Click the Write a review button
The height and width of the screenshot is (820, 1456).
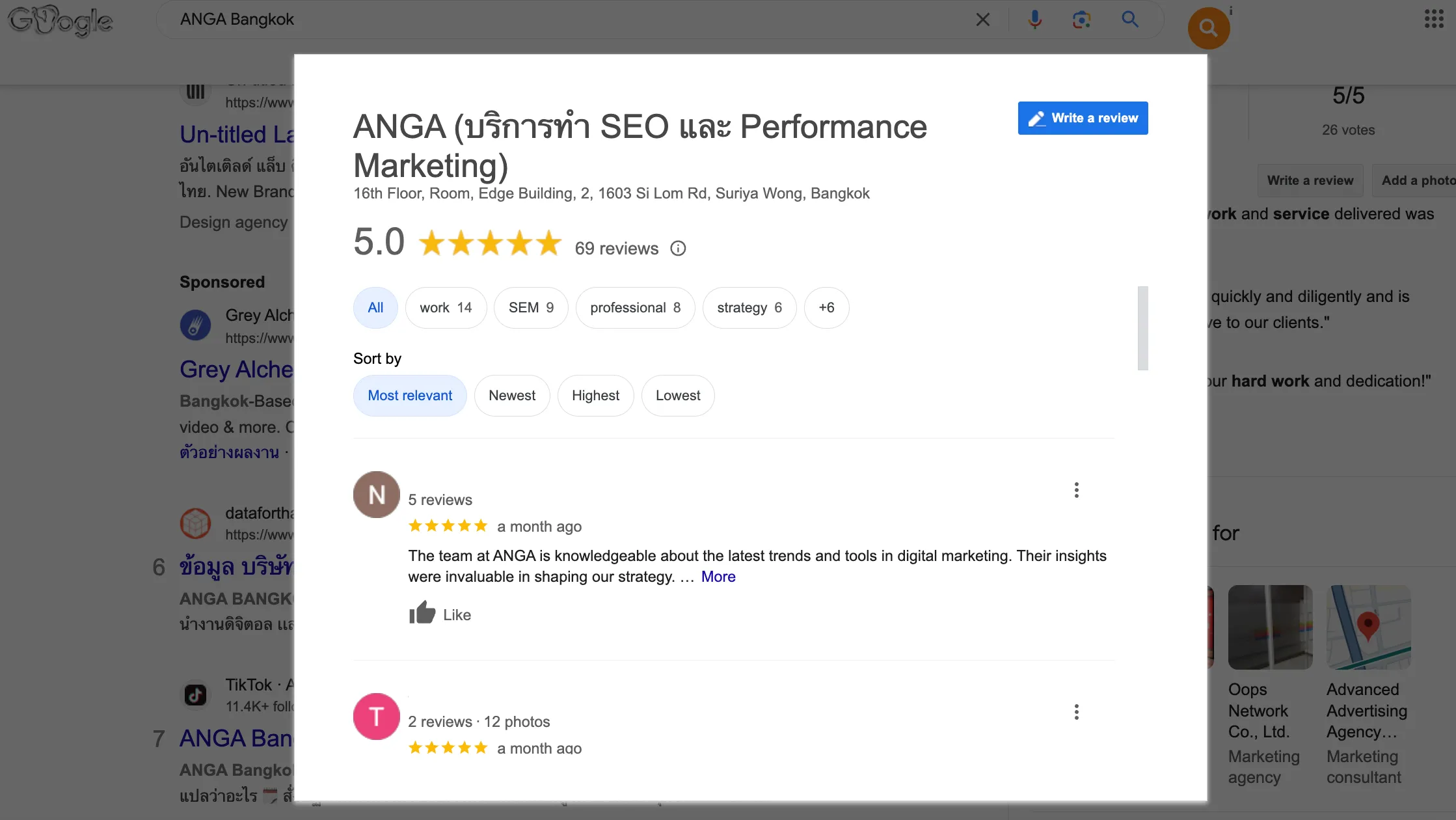click(x=1083, y=118)
